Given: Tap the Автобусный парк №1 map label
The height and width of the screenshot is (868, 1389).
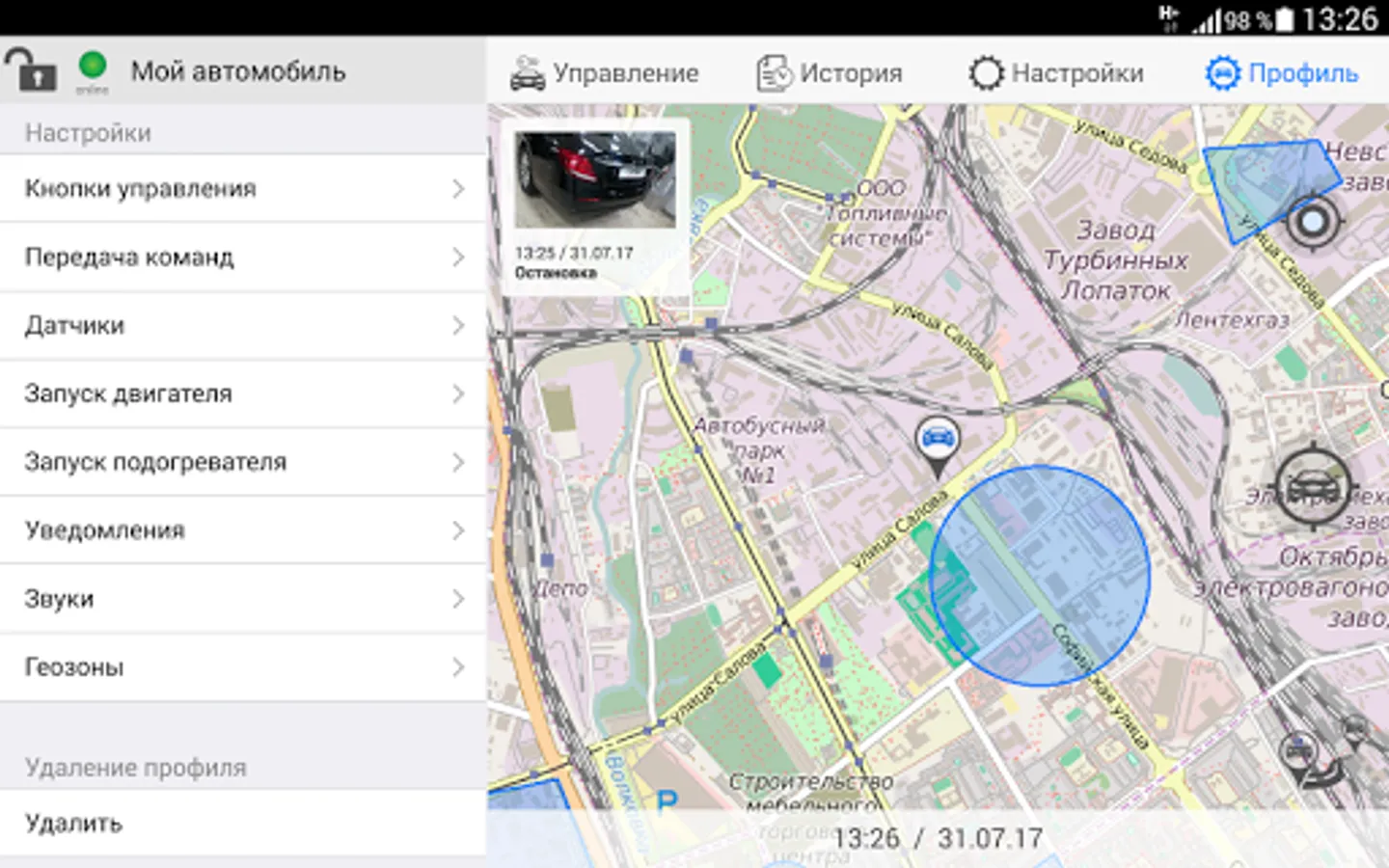Looking at the screenshot, I should point(759,449).
